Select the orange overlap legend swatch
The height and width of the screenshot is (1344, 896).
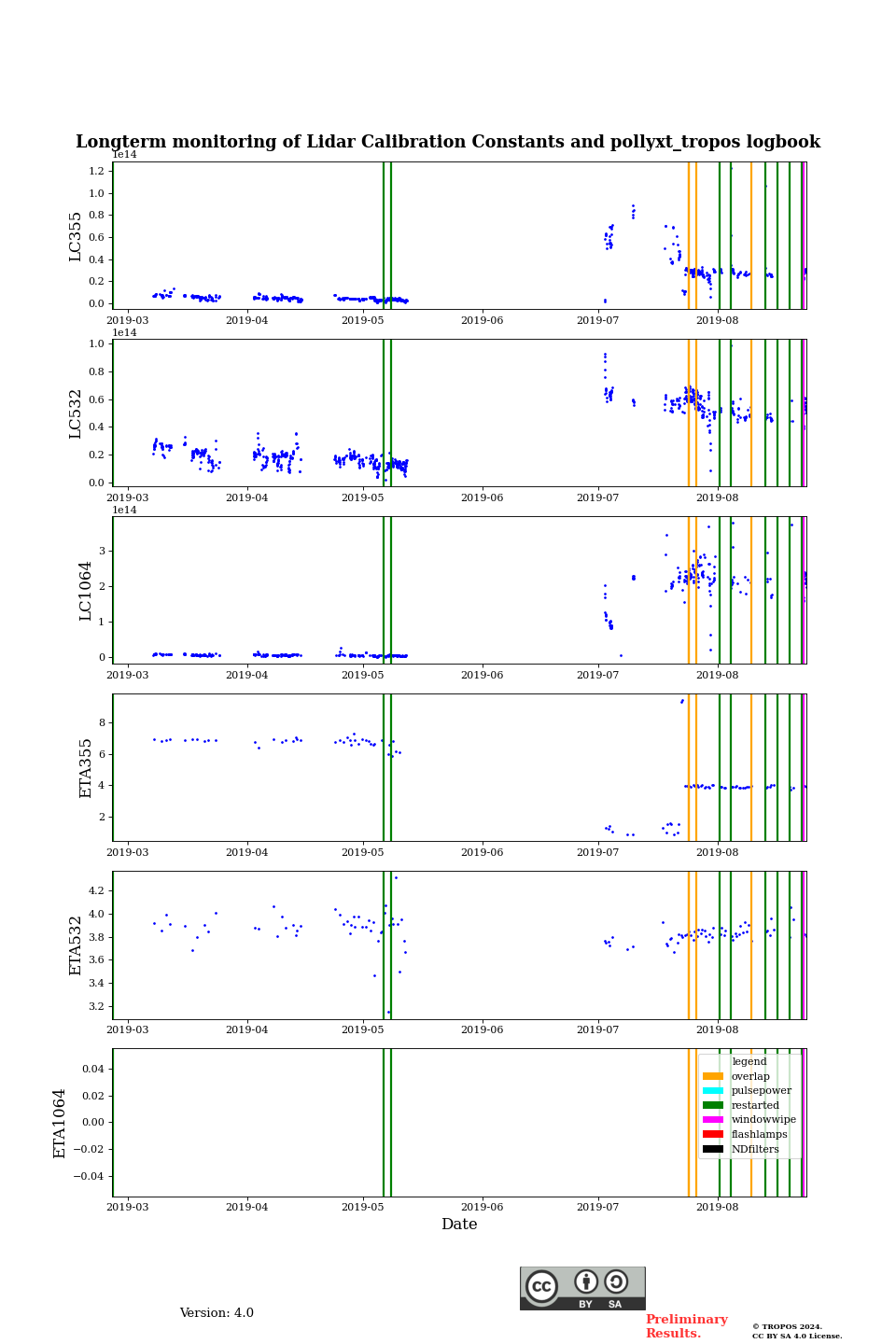coord(713,1076)
